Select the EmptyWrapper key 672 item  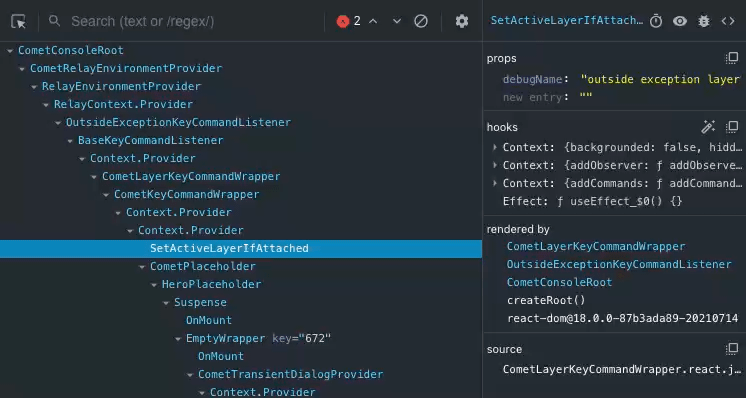[258, 339]
